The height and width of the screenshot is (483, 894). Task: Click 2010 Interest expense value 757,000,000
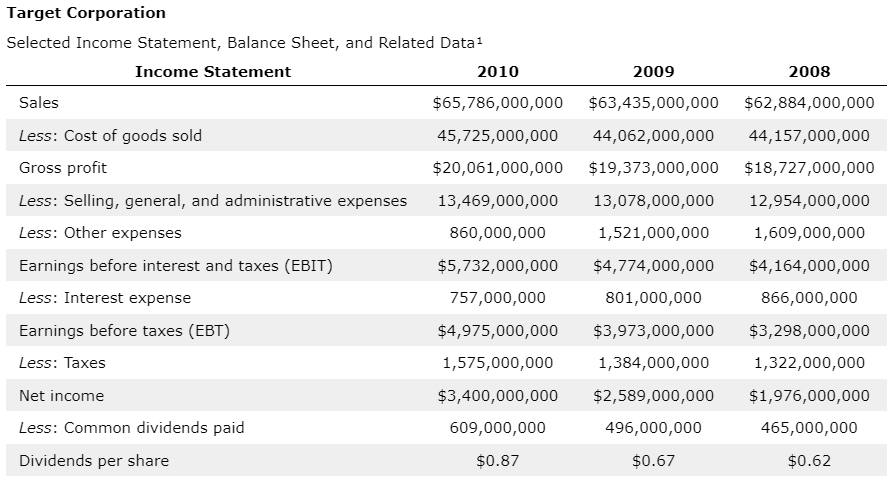[x=498, y=298]
